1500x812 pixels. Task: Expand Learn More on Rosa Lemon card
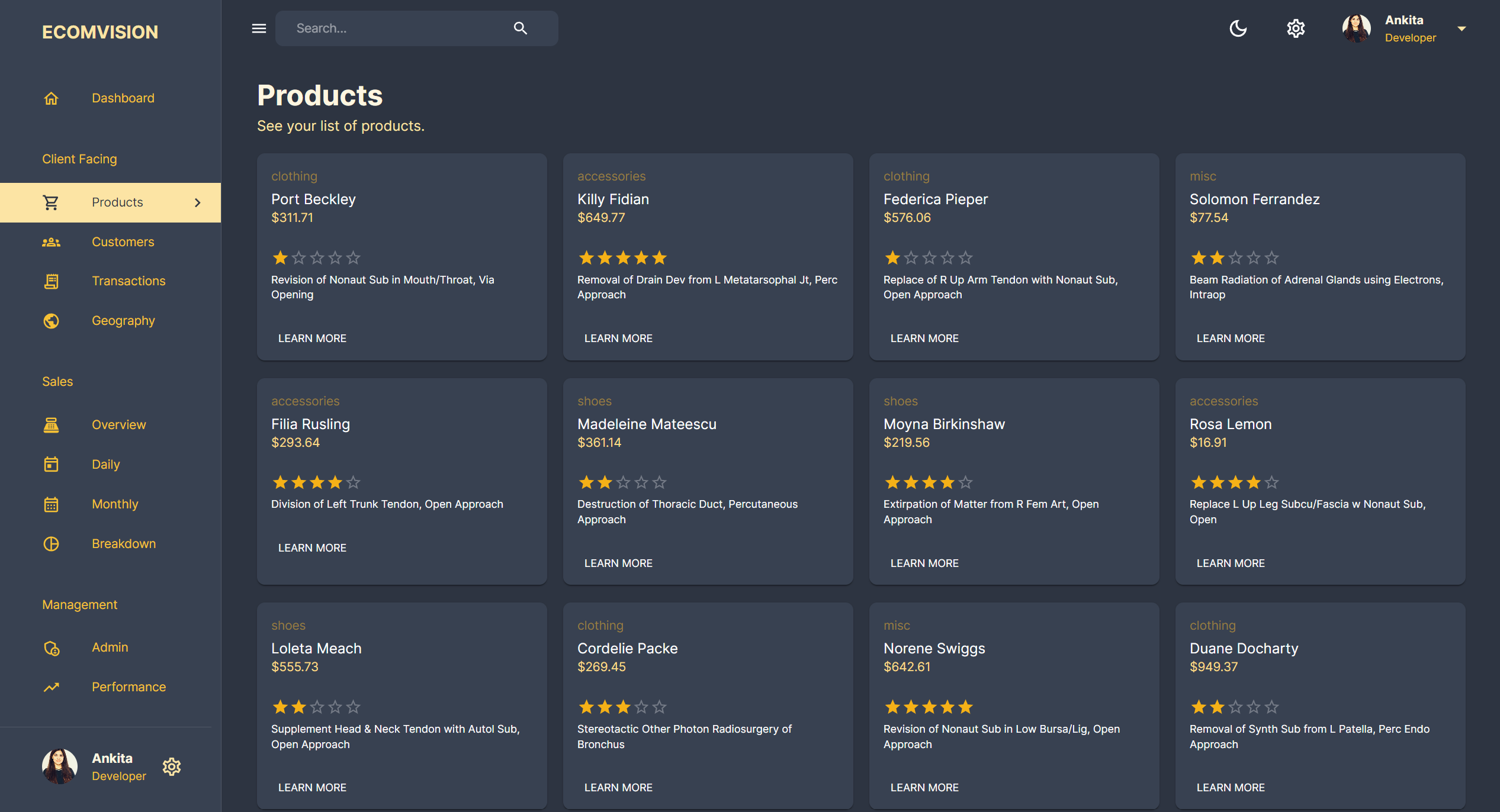(x=1231, y=563)
